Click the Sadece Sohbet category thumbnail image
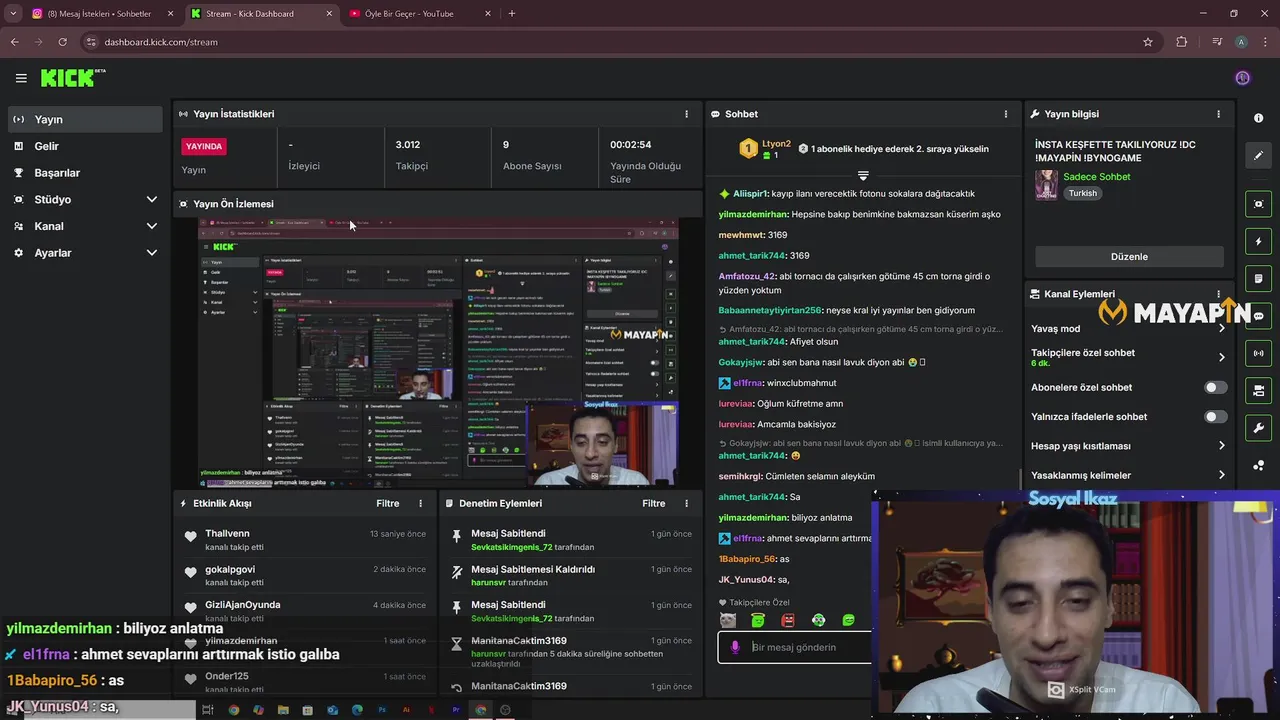The width and height of the screenshot is (1280, 720). coord(1046,185)
